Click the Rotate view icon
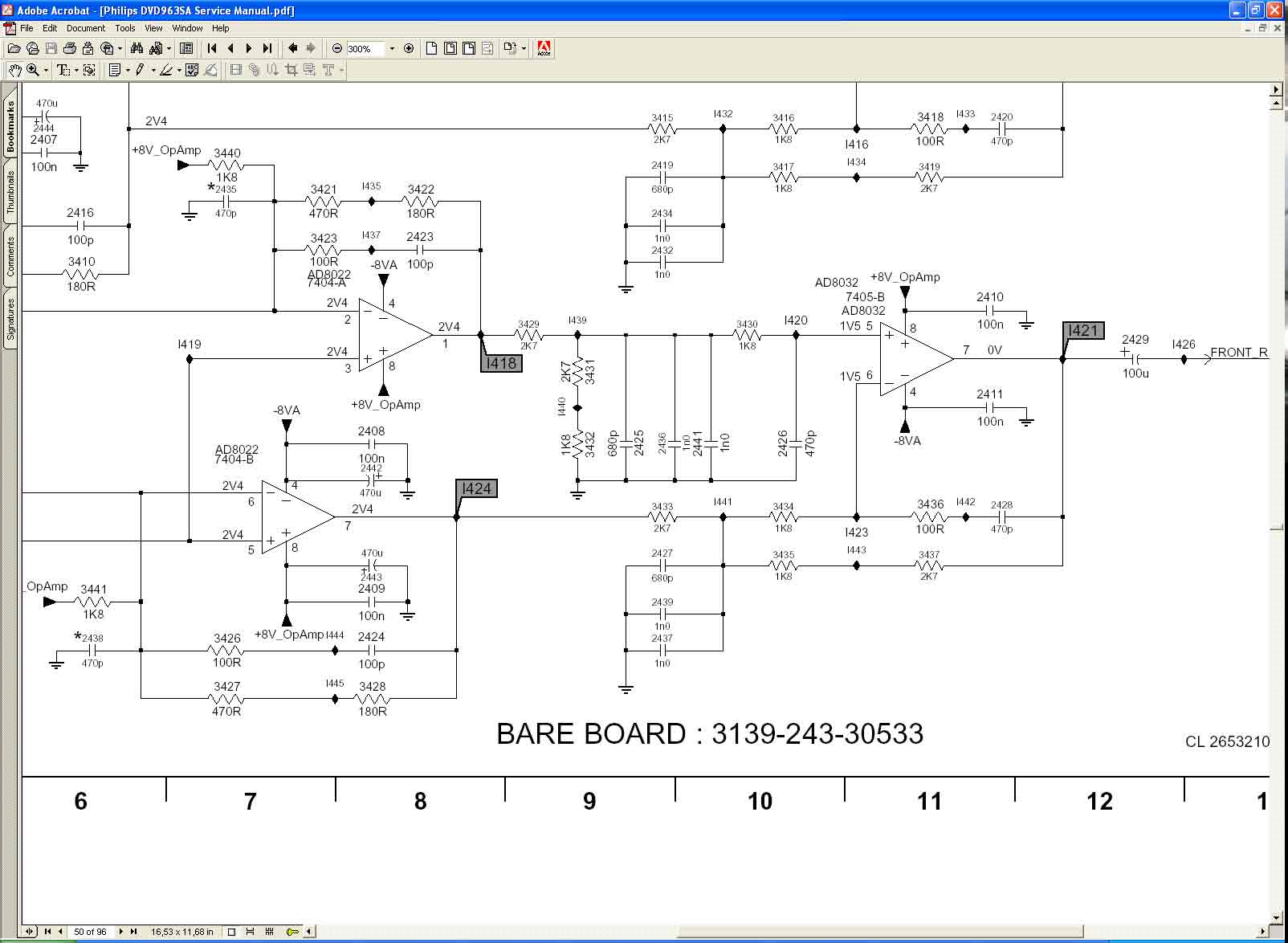 (x=509, y=48)
